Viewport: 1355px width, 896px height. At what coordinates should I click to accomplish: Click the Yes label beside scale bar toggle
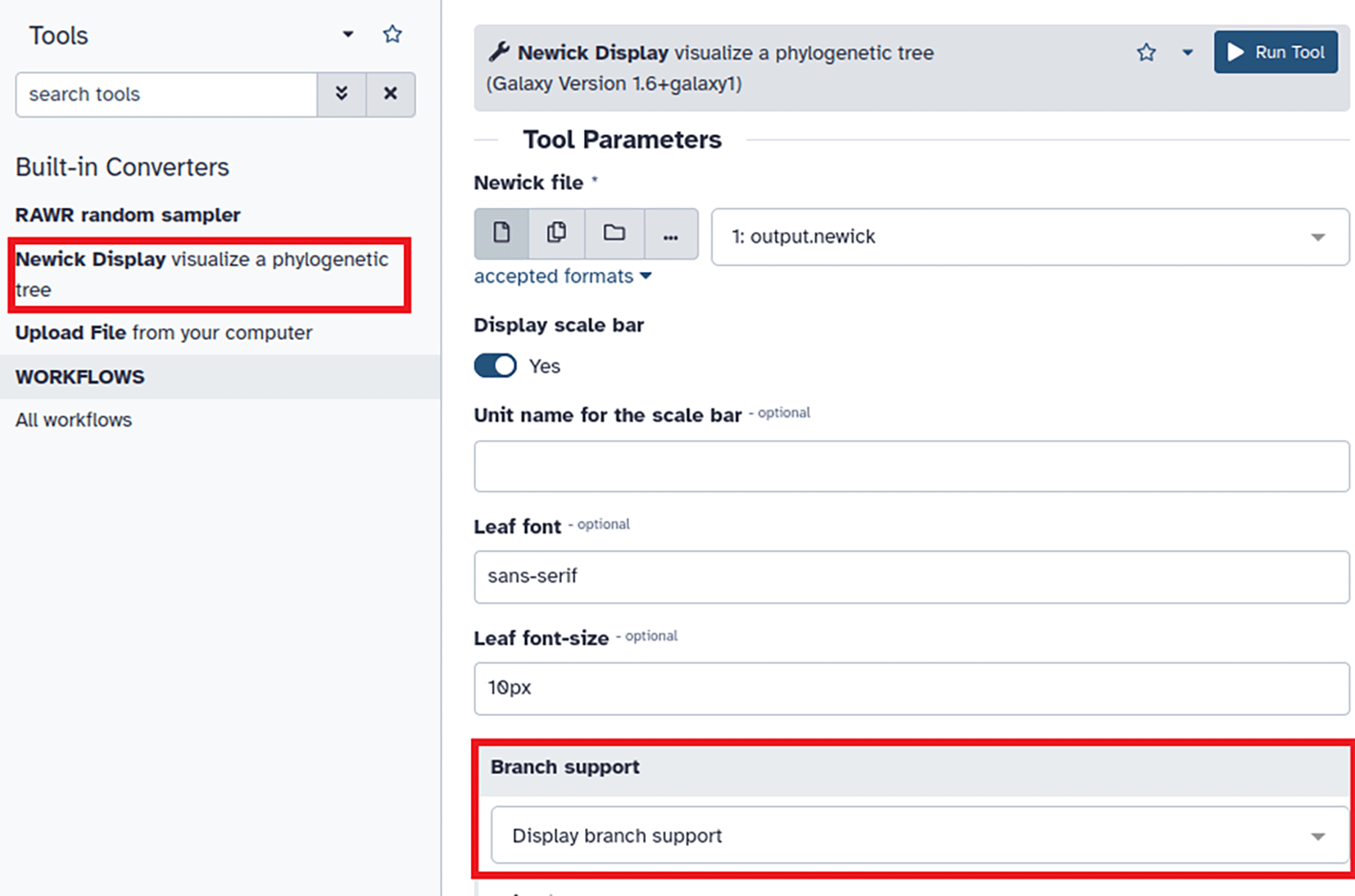coord(544,366)
